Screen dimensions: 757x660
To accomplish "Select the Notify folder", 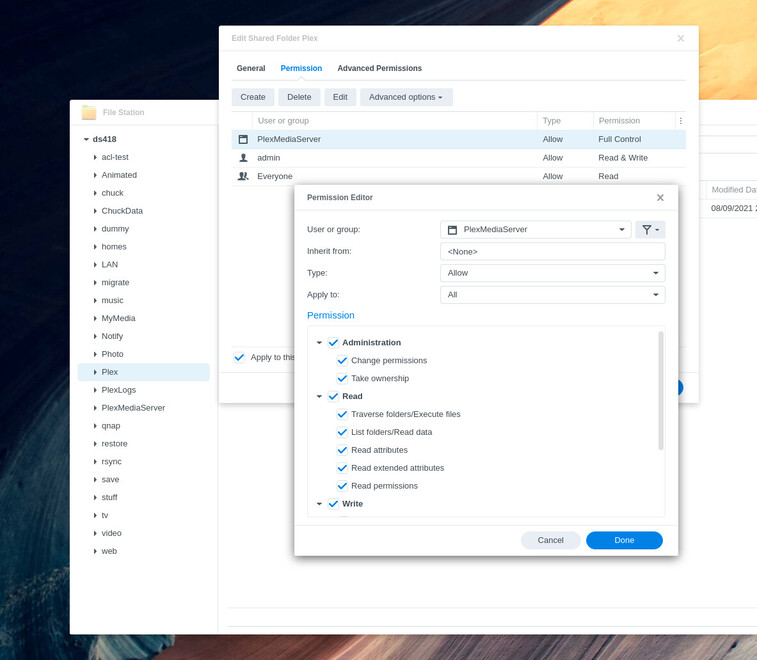I will click(112, 336).
